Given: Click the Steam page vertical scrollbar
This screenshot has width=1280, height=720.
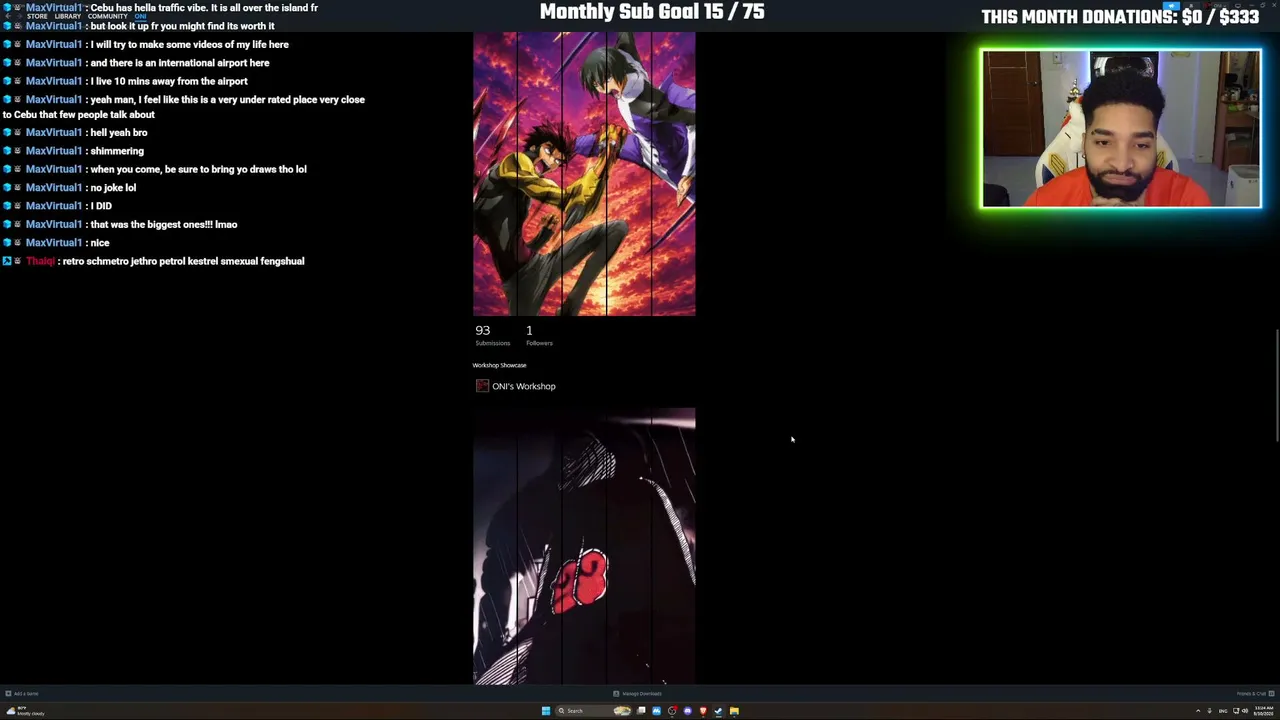Looking at the screenshot, I should [x=1276, y=385].
